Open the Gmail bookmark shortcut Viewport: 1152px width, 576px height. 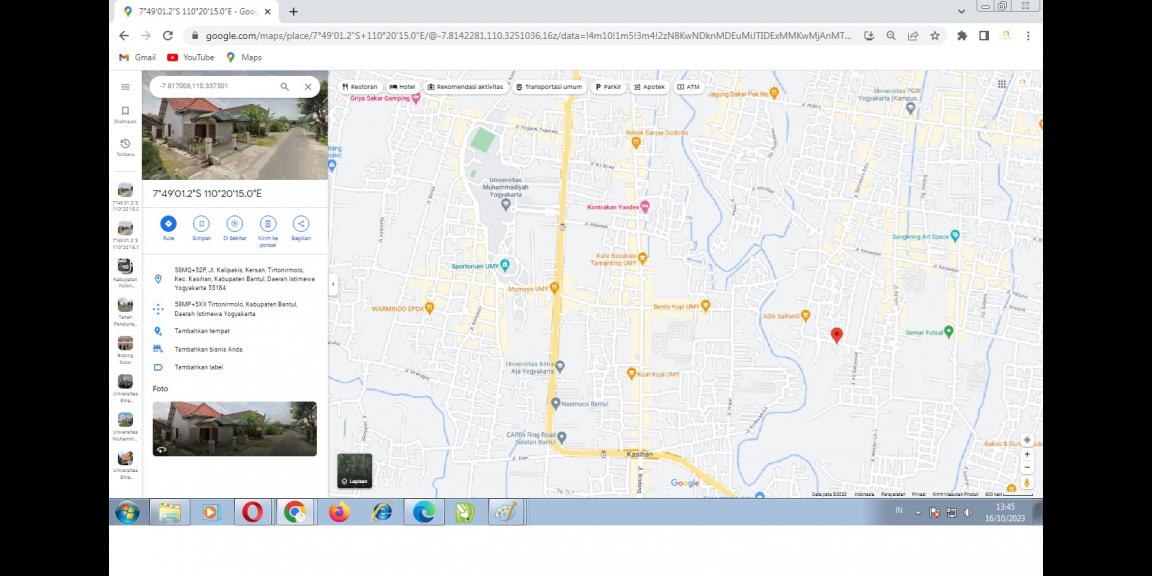[137, 57]
